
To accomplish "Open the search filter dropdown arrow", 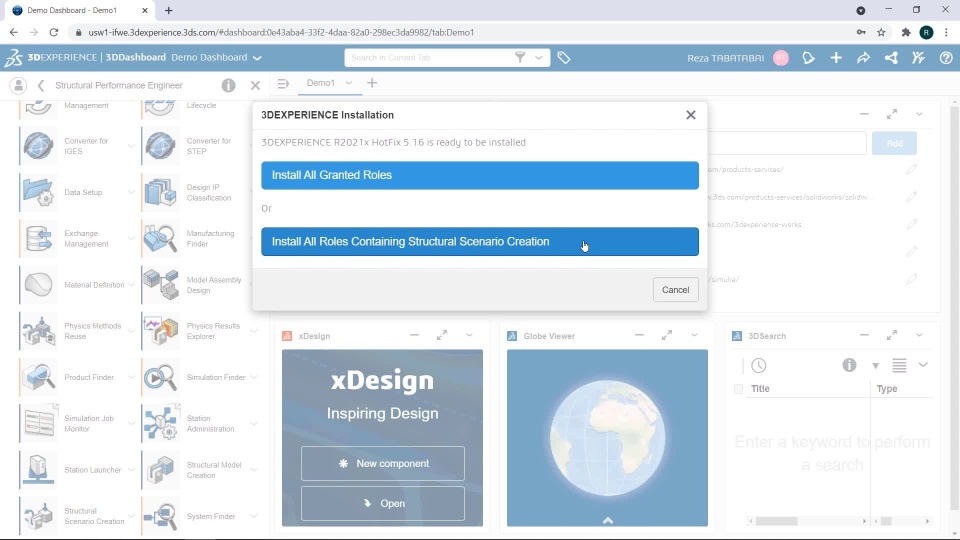I will [539, 58].
